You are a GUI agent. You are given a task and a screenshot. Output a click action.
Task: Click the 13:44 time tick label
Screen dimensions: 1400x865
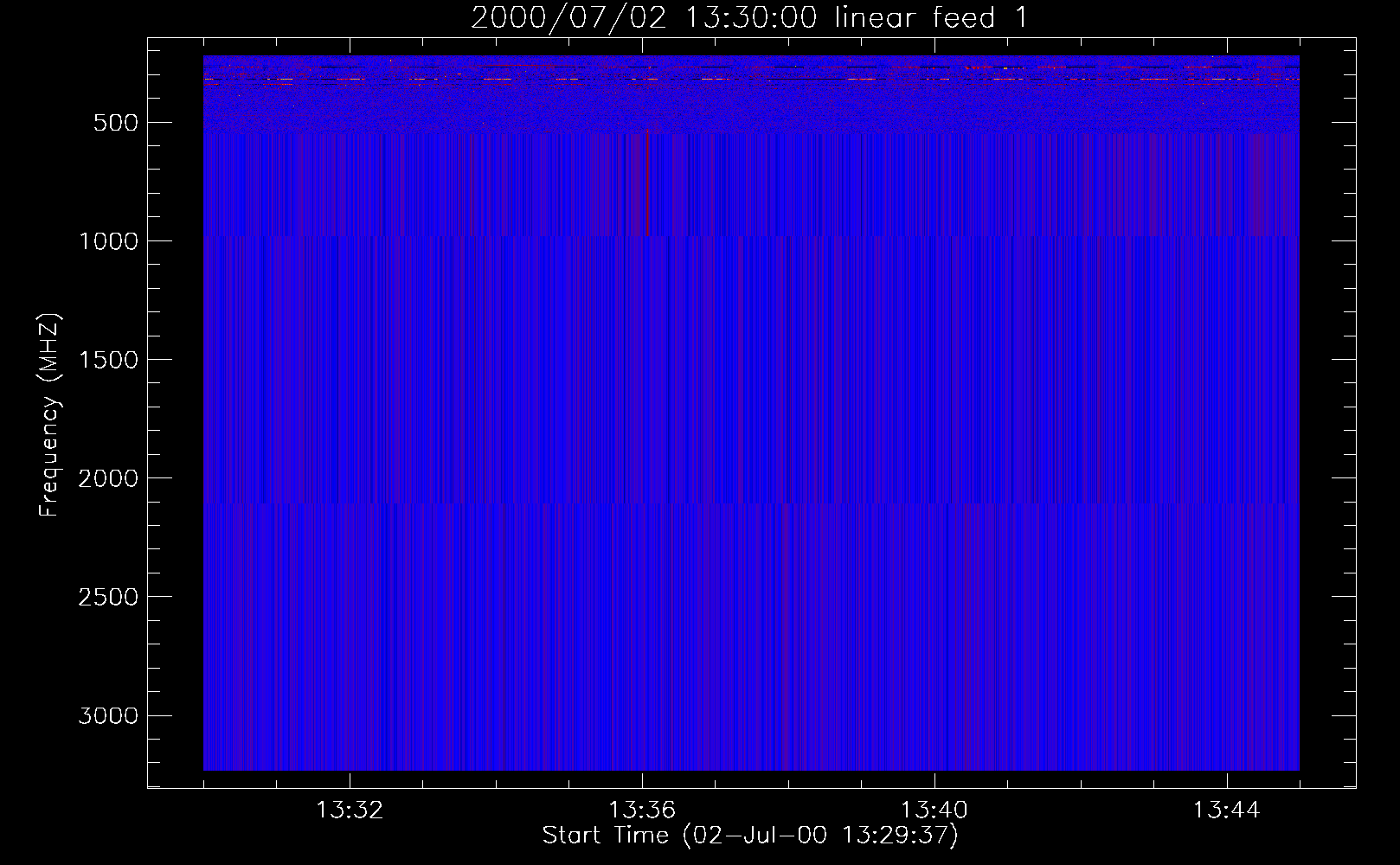(x=1227, y=811)
